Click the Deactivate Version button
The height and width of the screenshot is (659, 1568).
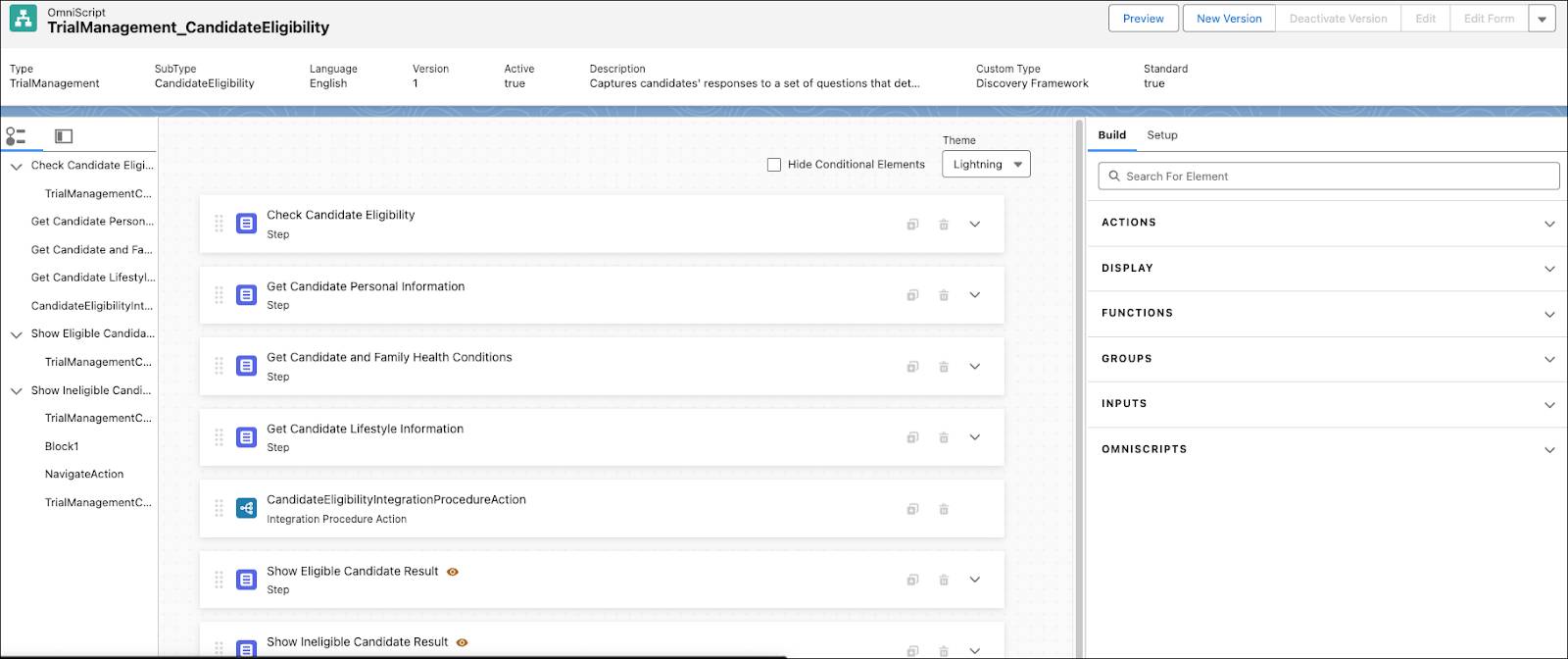[1338, 19]
